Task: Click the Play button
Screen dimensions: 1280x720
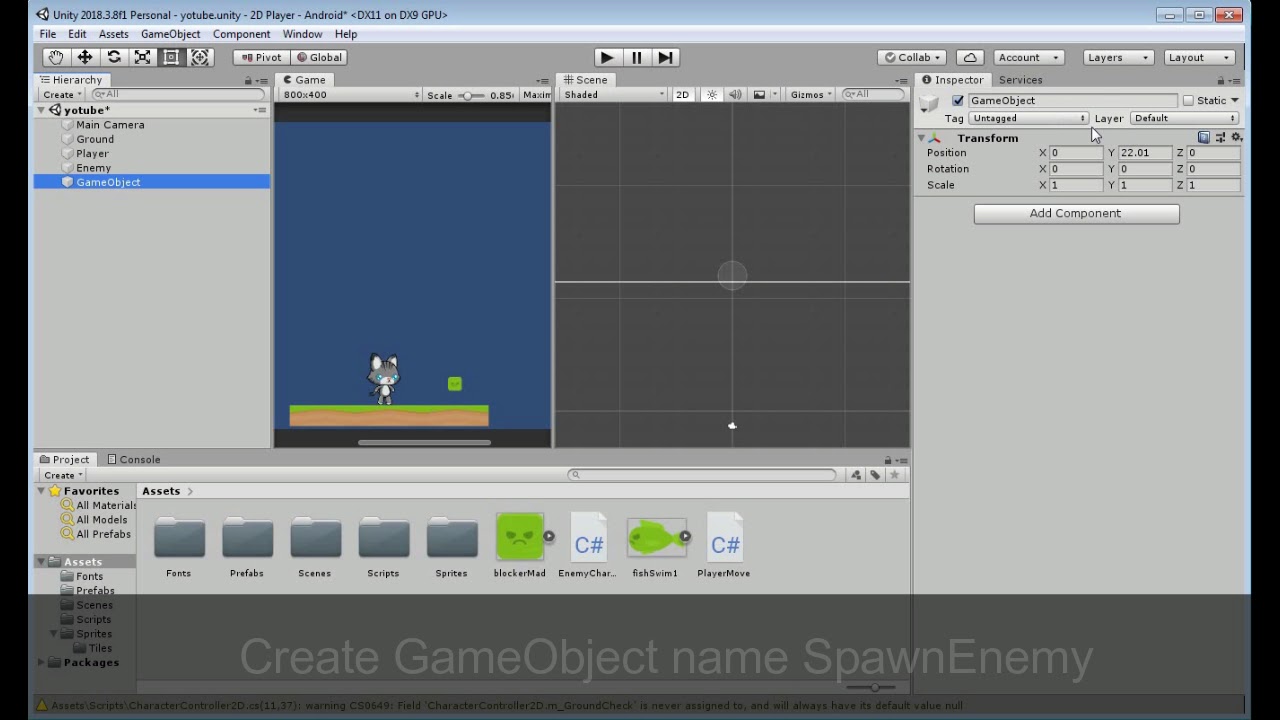Action: pyautogui.click(x=606, y=57)
